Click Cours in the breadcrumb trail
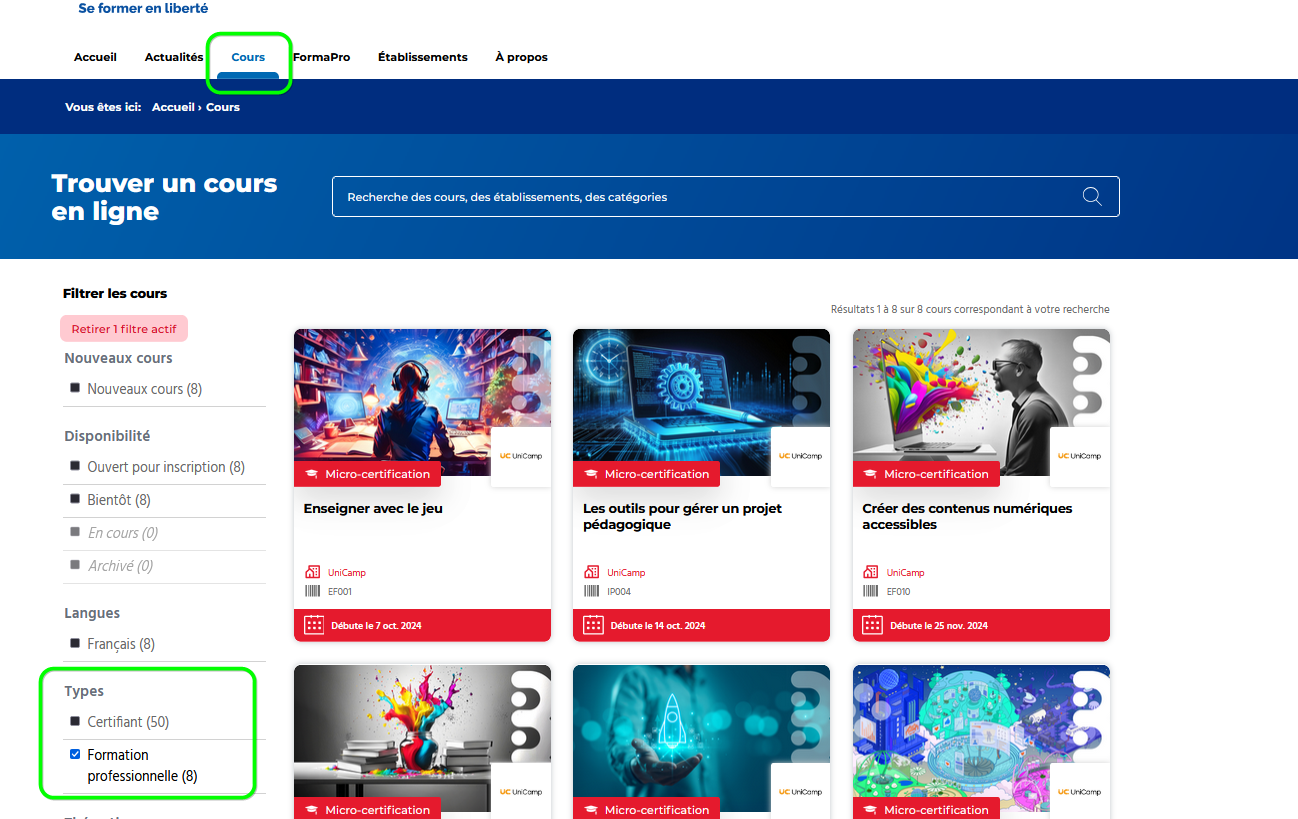The image size is (1298, 819). click(223, 107)
